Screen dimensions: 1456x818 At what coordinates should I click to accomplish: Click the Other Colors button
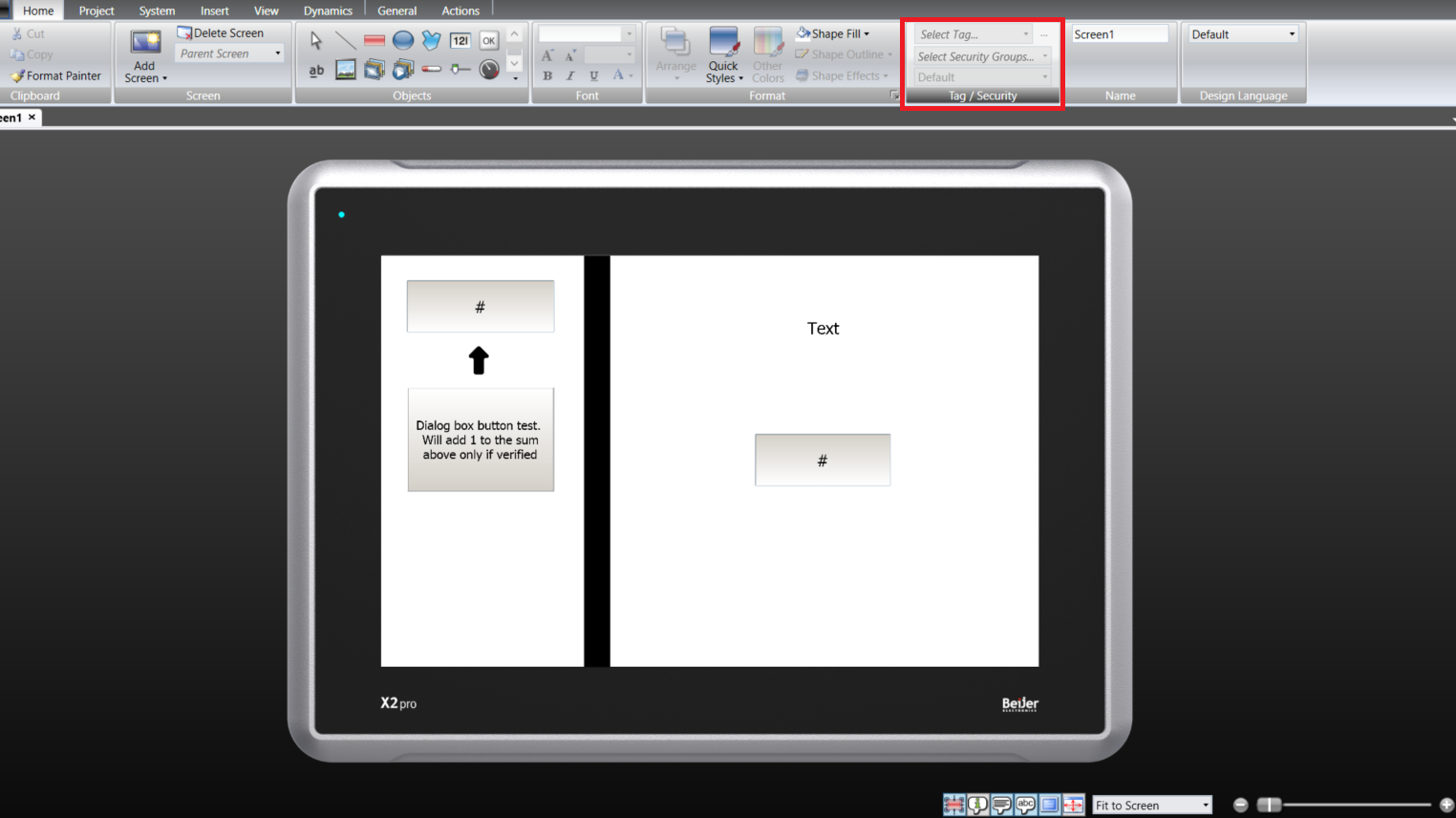(768, 55)
